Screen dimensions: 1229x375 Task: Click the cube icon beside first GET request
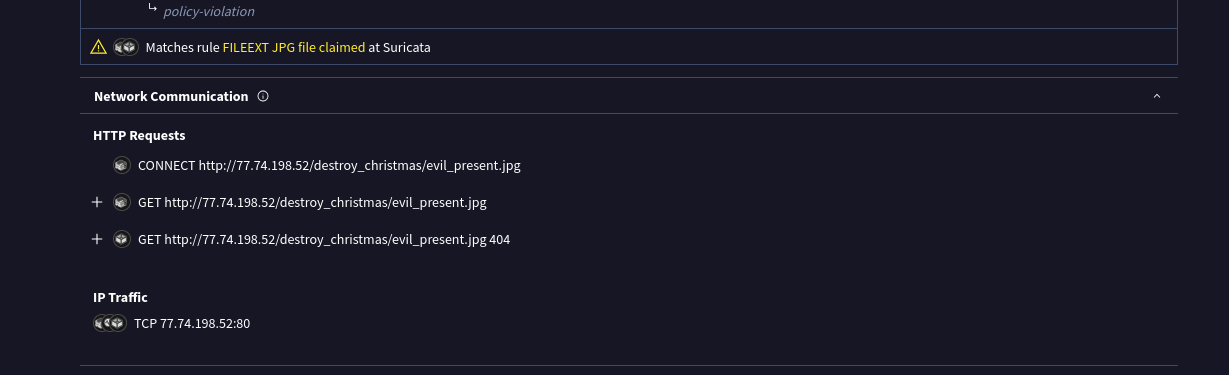click(122, 202)
